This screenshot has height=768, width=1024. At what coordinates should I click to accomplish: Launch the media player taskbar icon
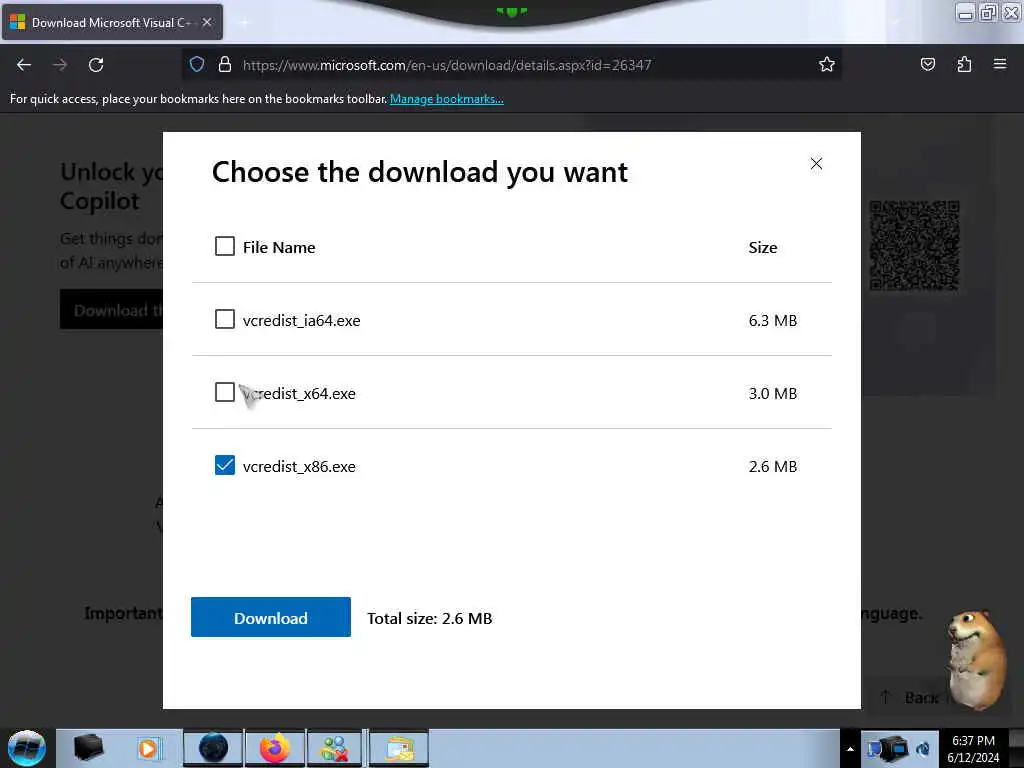148,749
